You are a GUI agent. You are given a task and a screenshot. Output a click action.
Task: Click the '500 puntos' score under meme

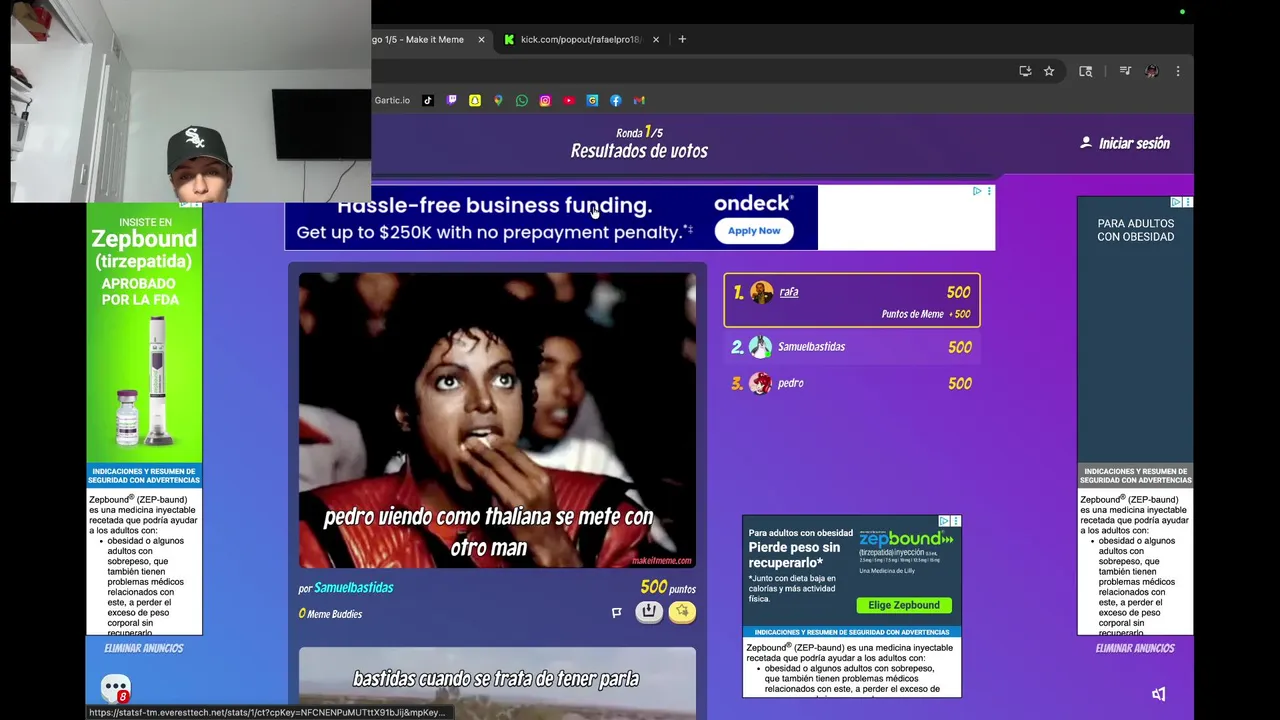(668, 588)
